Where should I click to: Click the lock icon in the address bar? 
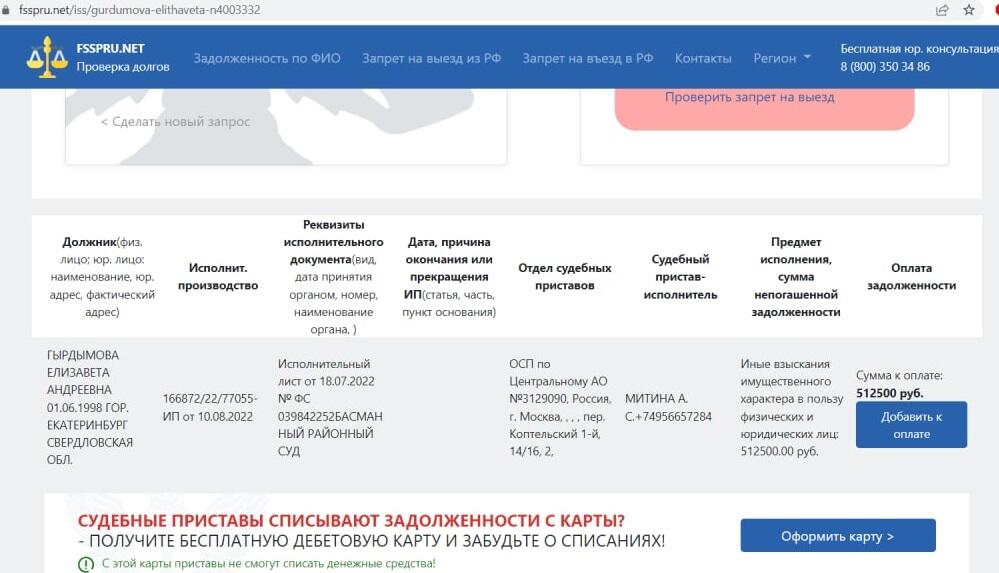click(7, 10)
